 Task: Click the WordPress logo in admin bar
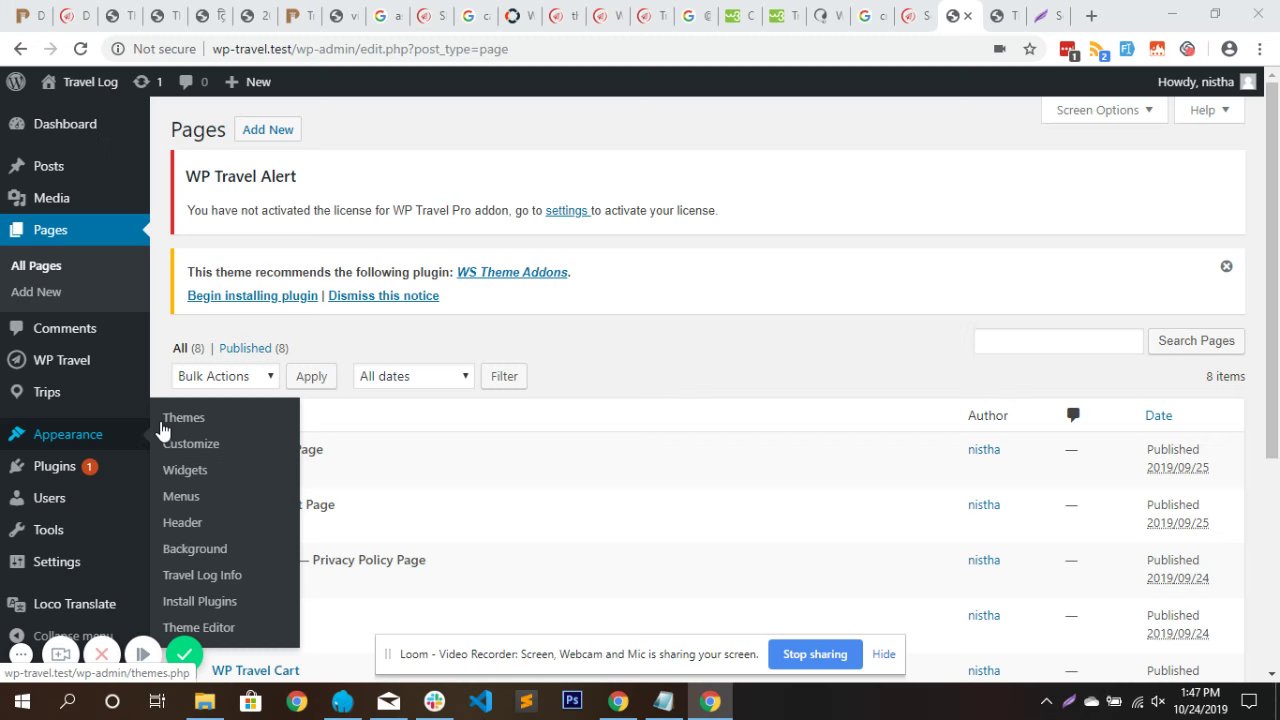pyautogui.click(x=15, y=82)
